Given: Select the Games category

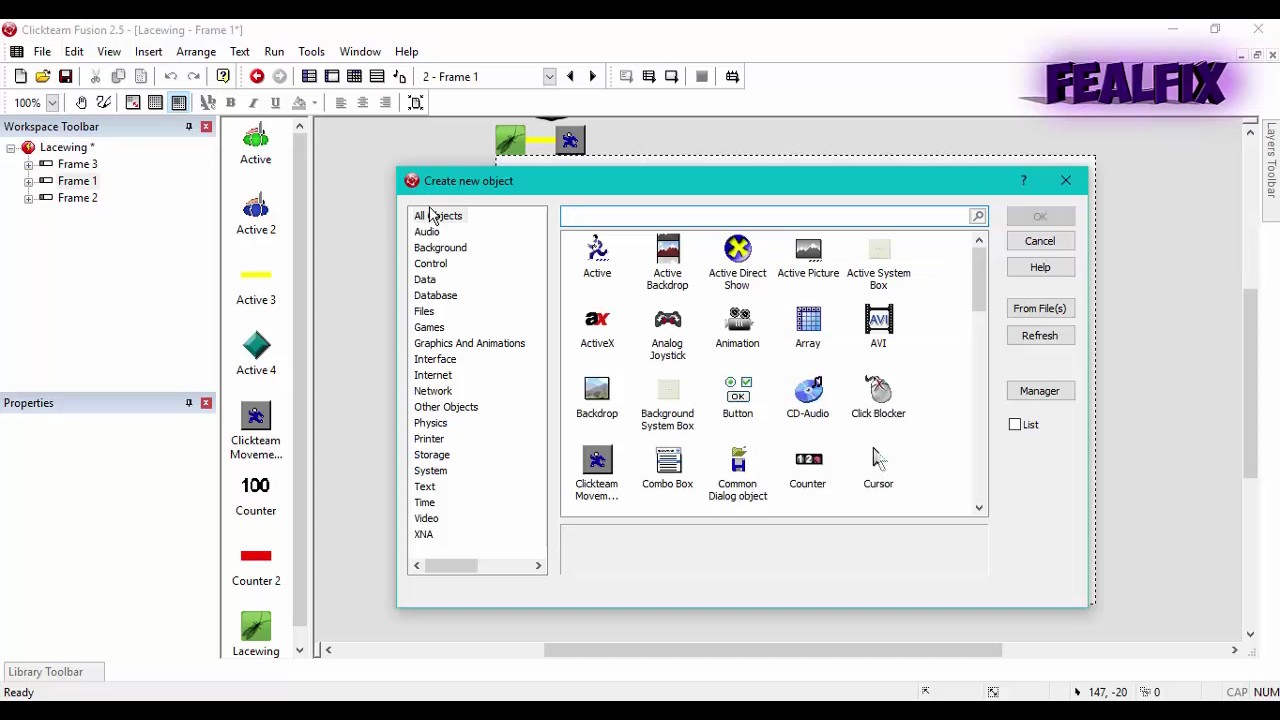Looking at the screenshot, I should [429, 327].
